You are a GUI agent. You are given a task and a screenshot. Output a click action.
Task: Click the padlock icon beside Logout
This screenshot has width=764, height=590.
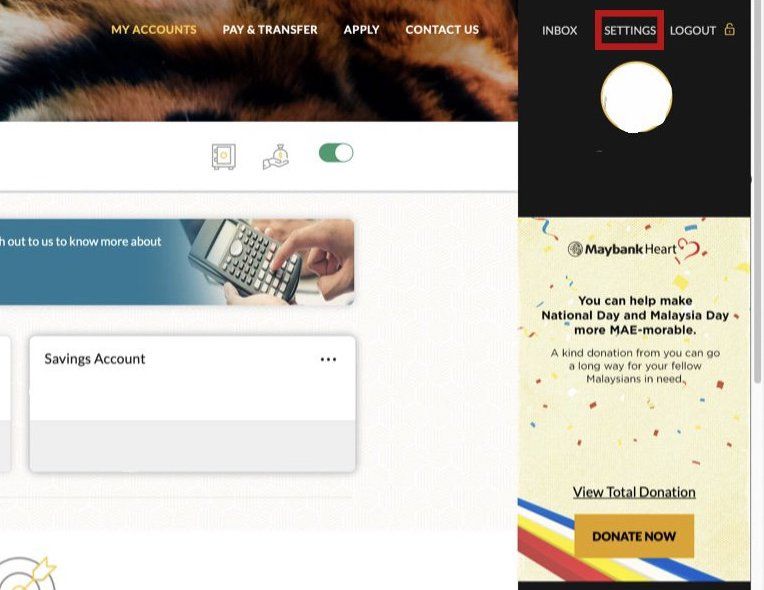tap(729, 29)
